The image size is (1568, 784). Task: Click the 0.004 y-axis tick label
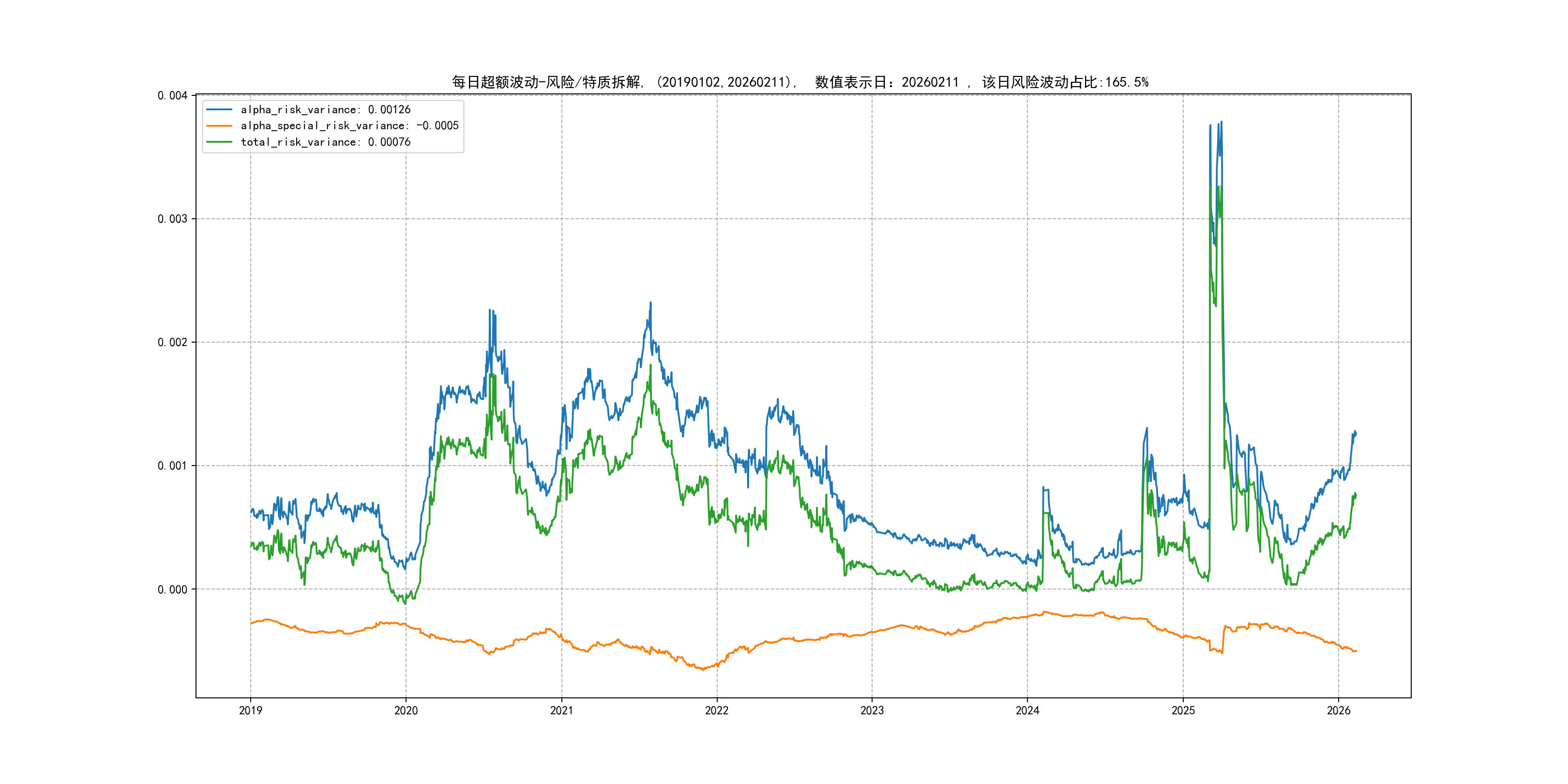pyautogui.click(x=172, y=95)
